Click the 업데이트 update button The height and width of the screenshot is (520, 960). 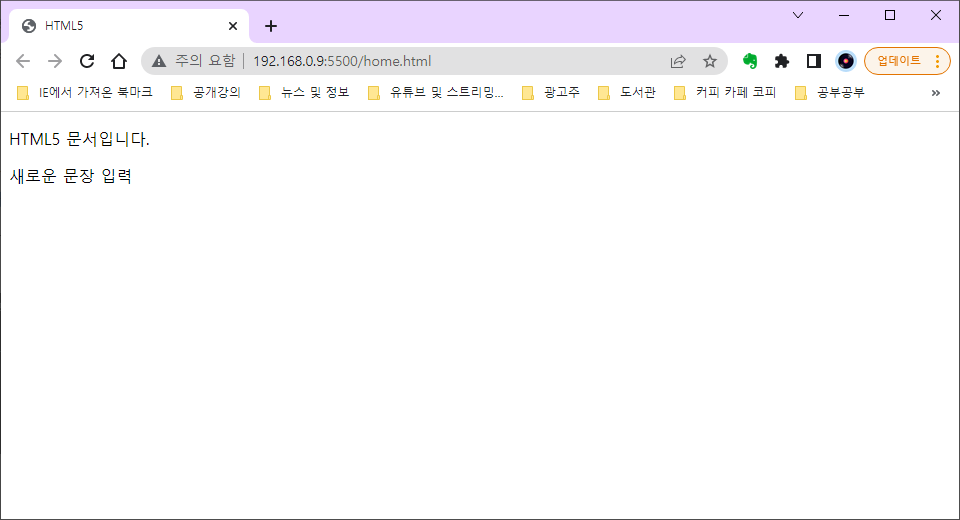click(x=899, y=61)
